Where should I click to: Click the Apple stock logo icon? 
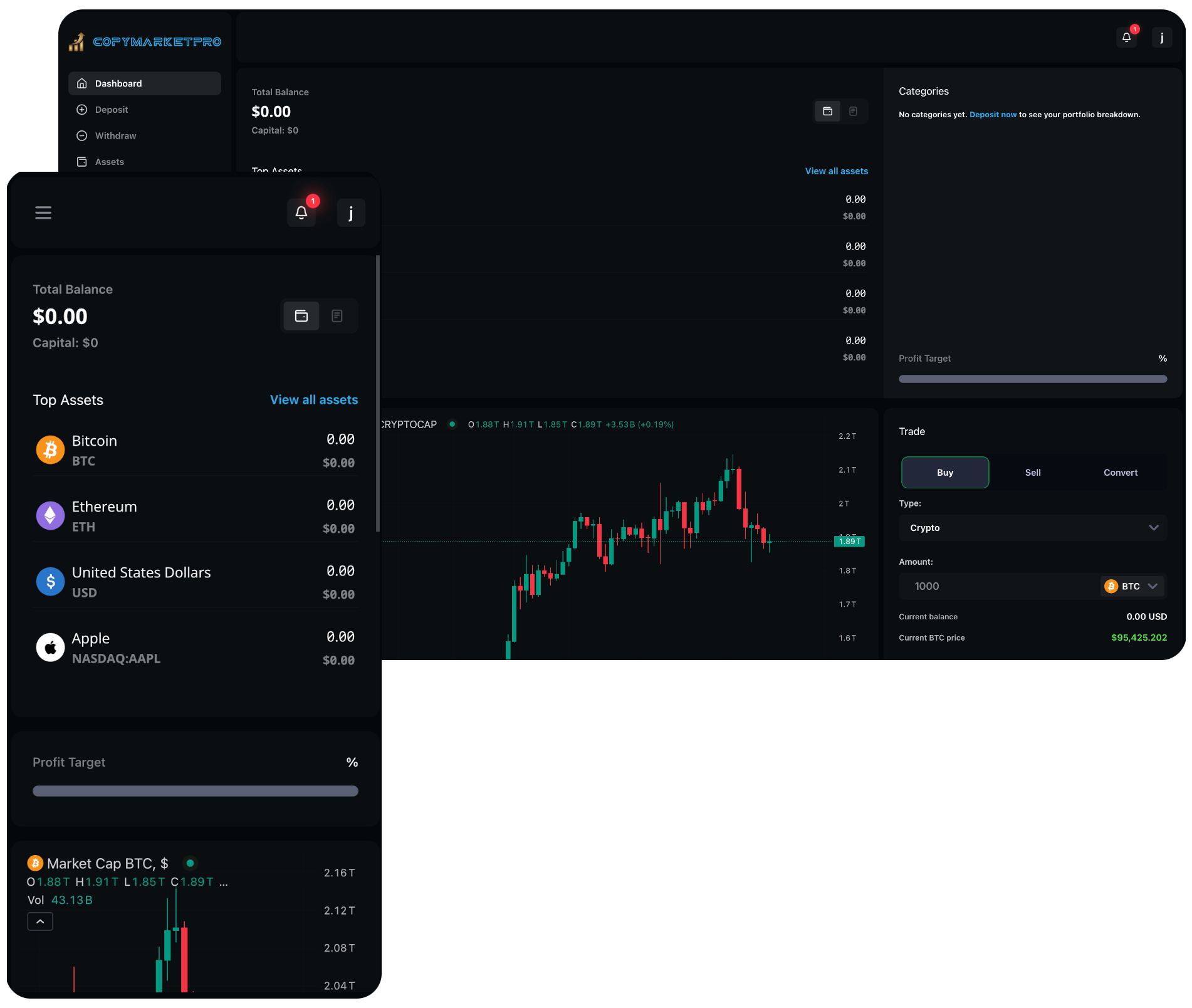point(50,648)
